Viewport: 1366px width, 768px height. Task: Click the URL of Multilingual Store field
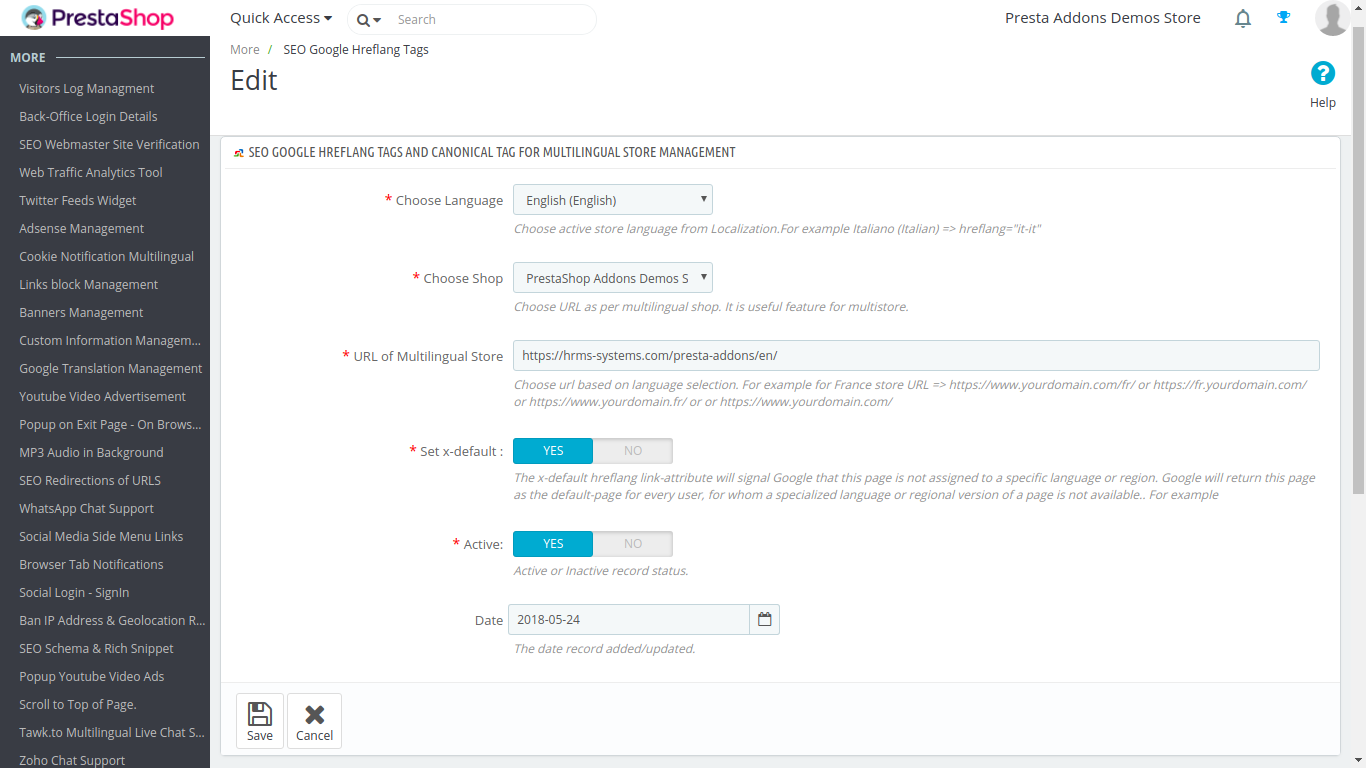(x=916, y=356)
